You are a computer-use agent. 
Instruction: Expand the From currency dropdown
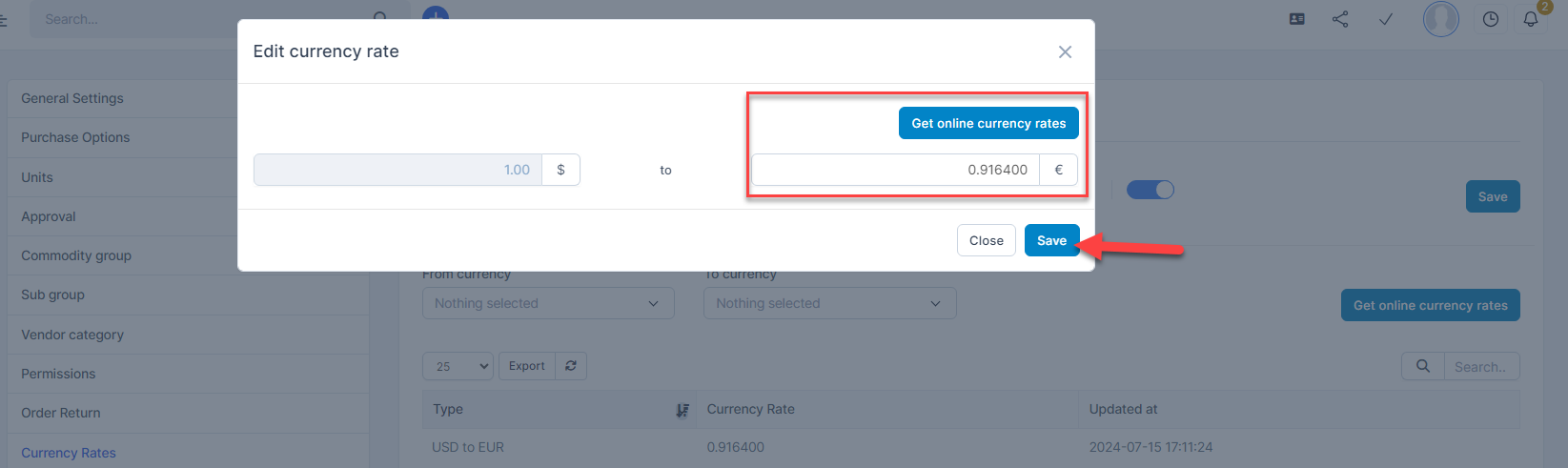(x=548, y=303)
